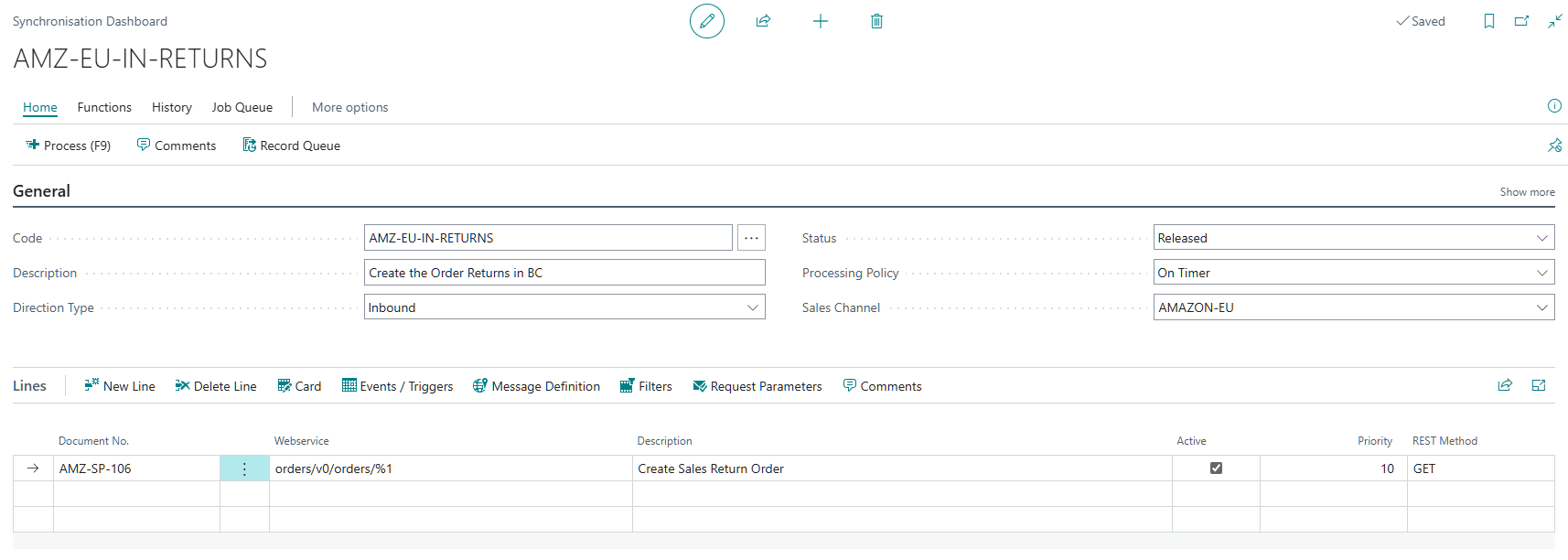Click the Synchronisation Dashboard breadcrumb
This screenshot has height=560, width=1568.
point(90,21)
